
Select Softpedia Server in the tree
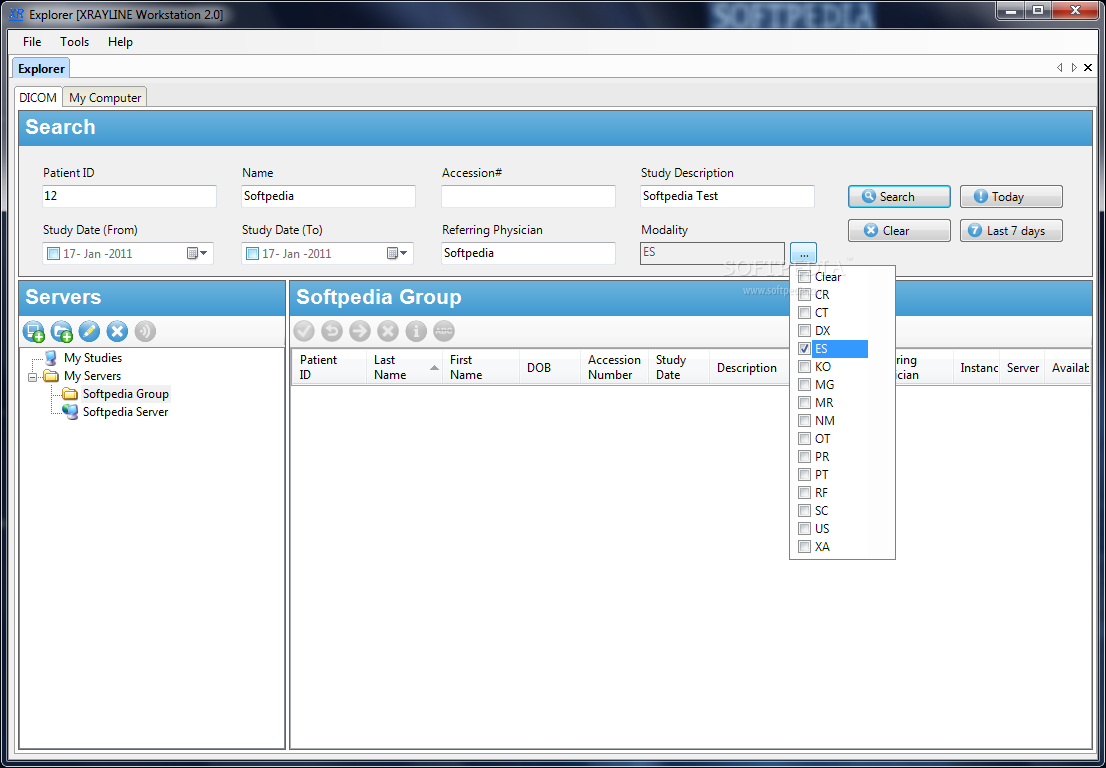[x=126, y=412]
